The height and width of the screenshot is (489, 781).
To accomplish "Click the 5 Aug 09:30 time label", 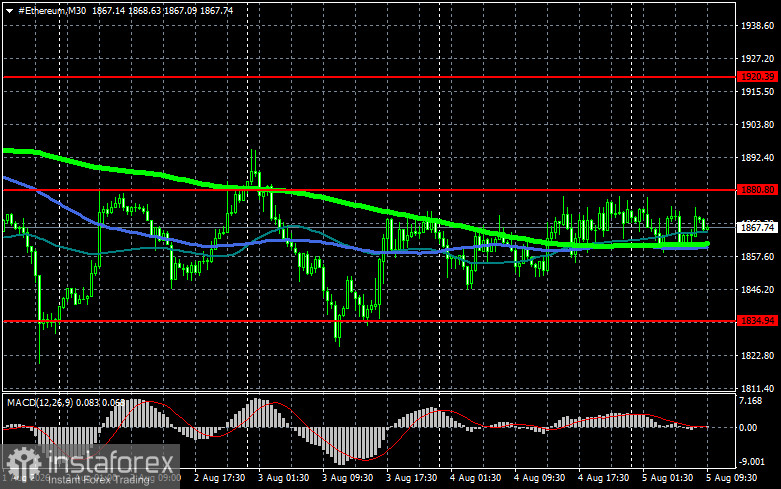I will coord(731,478).
